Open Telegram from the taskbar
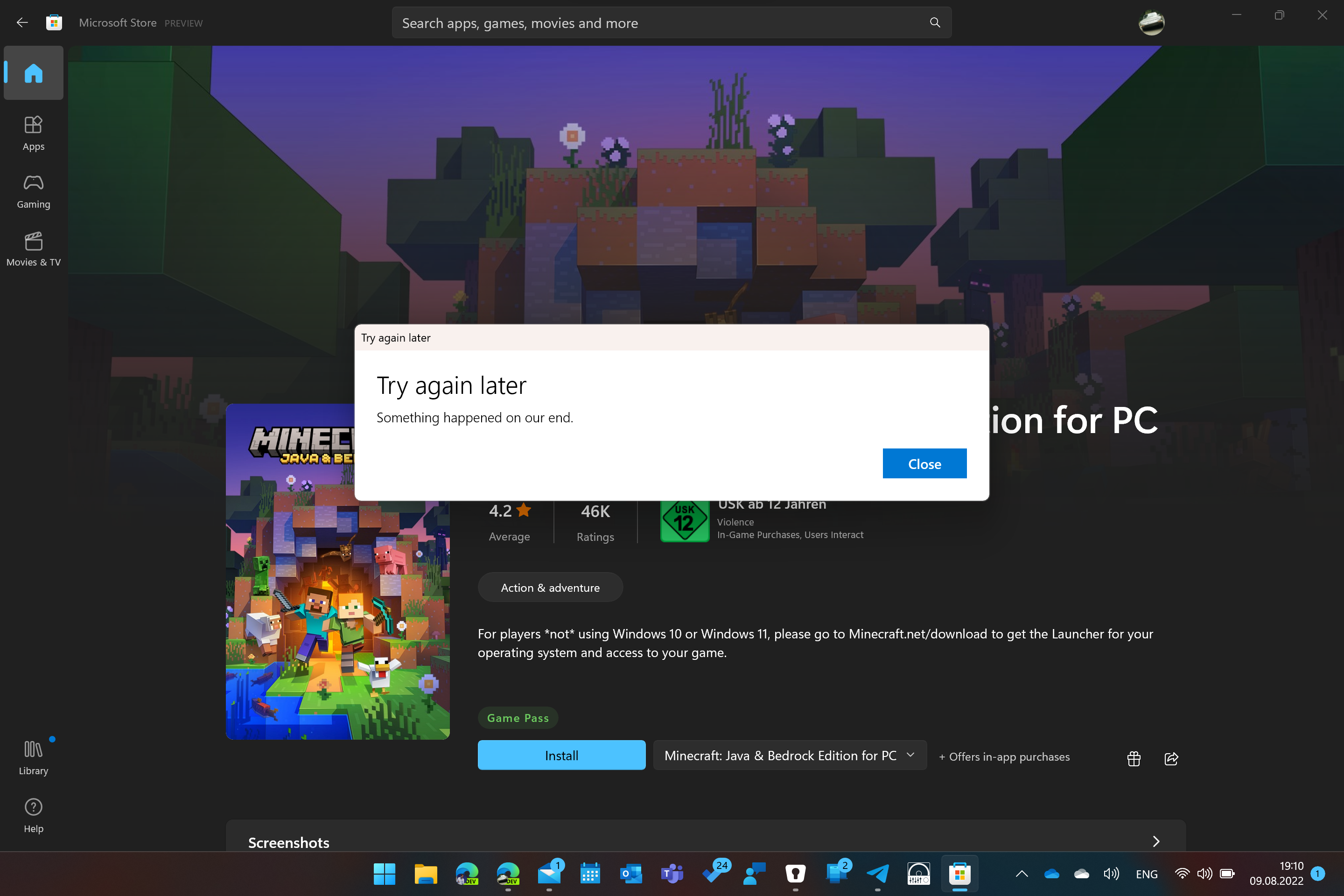Screen dimensions: 1344x896 [x=878, y=874]
